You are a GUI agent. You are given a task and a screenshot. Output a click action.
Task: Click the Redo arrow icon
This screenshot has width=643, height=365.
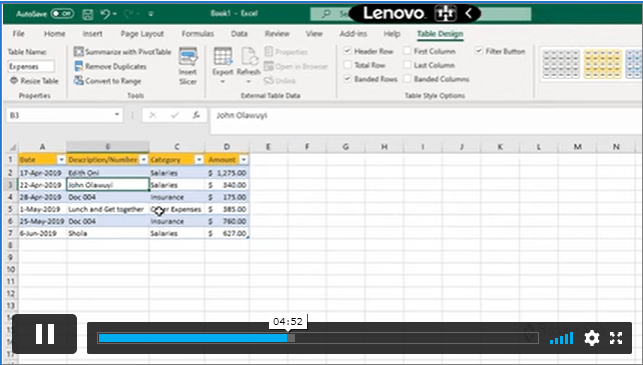coord(129,14)
